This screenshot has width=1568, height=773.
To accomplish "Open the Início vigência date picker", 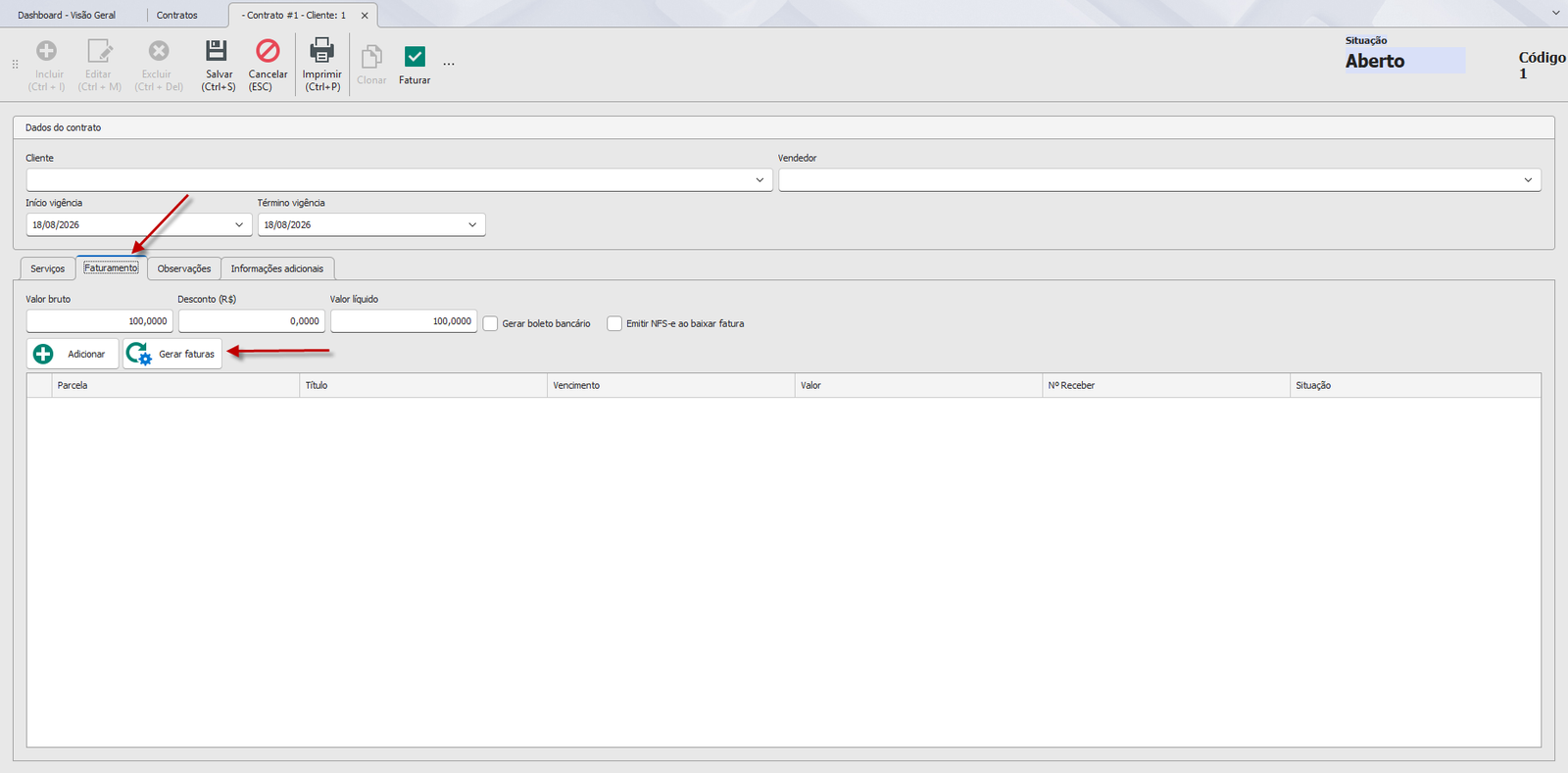I will pos(239,225).
